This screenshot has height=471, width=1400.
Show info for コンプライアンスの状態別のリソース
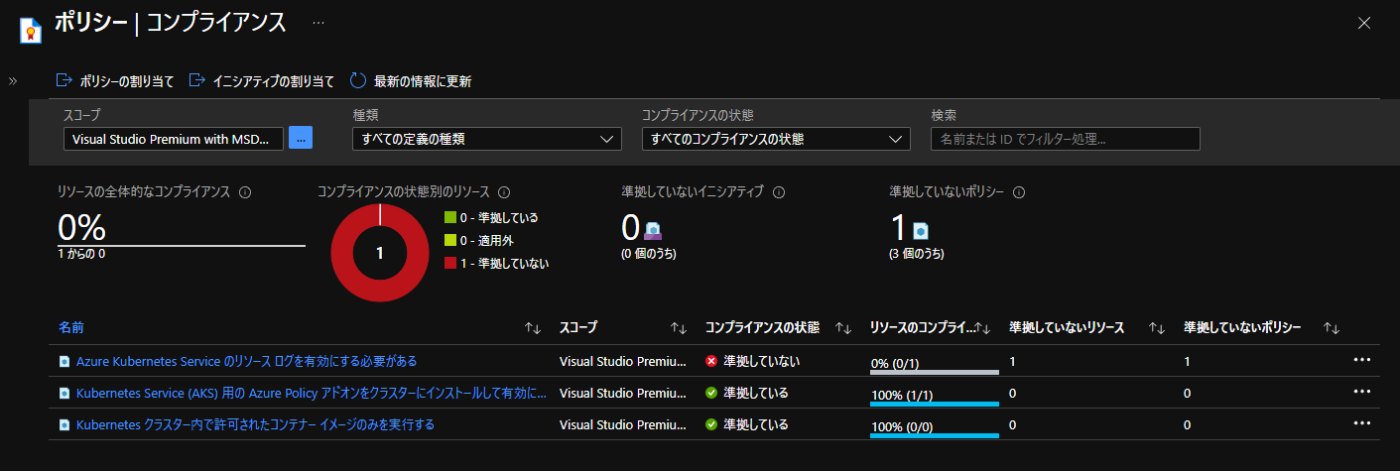[504, 192]
